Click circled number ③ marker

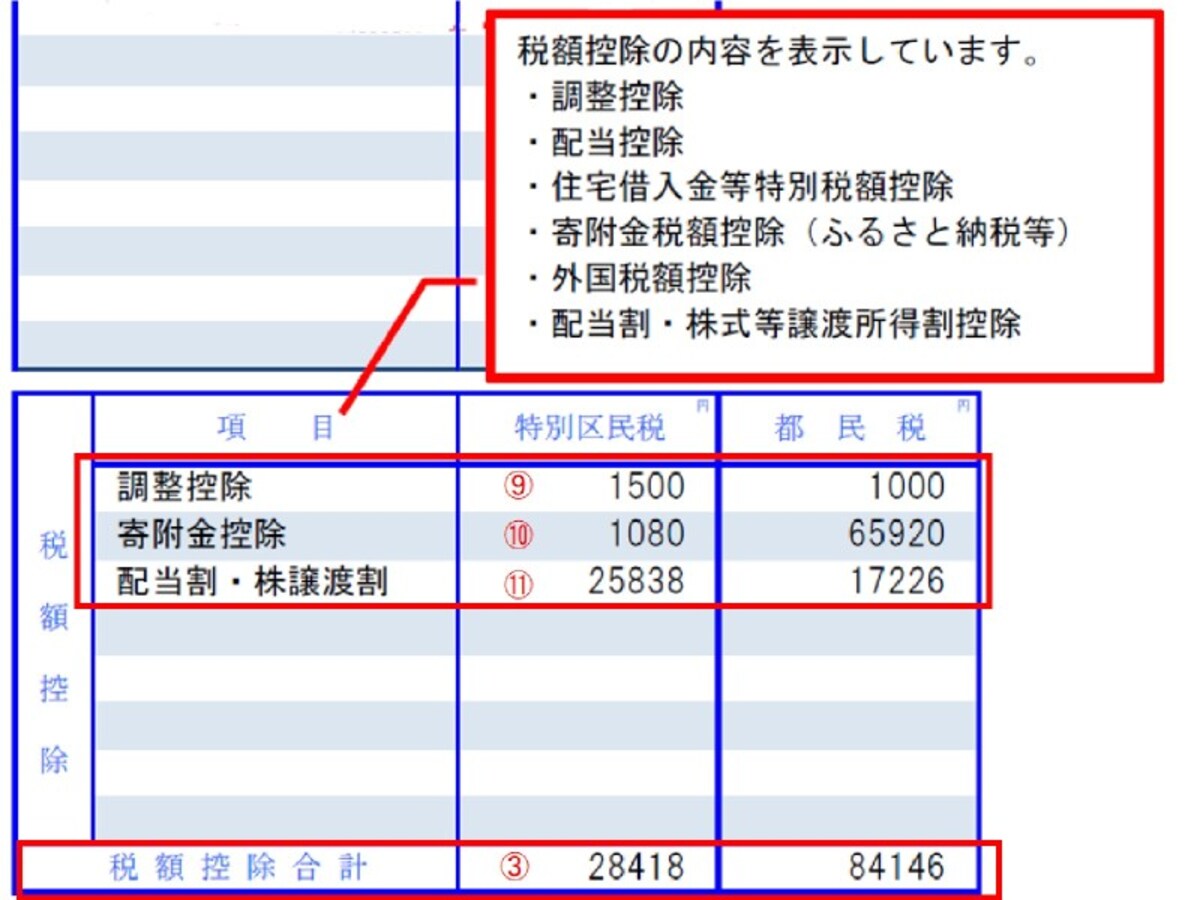(x=514, y=867)
